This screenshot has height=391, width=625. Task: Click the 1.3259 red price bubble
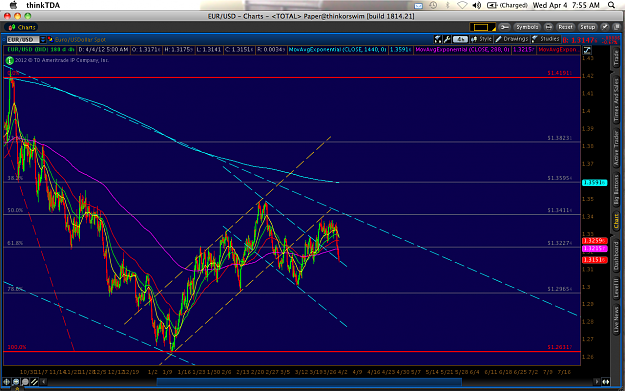click(x=595, y=241)
